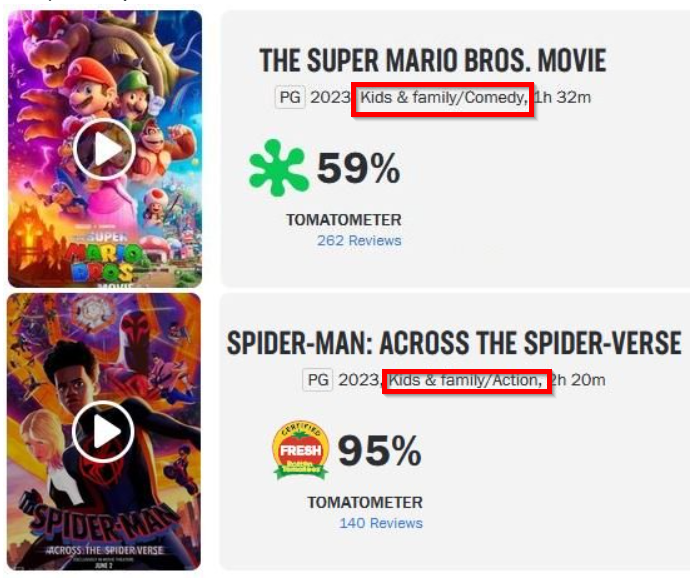Click the 95% Tomatometer score
Viewport: 699px width, 578px height.
[x=379, y=451]
